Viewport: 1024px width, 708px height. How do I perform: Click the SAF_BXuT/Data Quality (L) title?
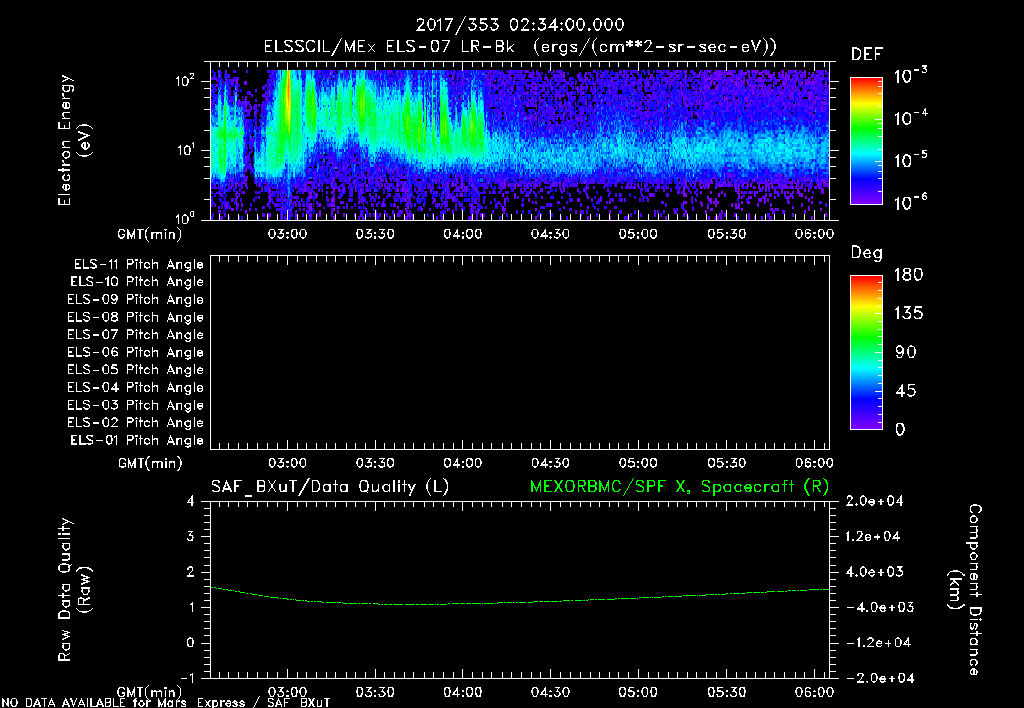coord(330,487)
